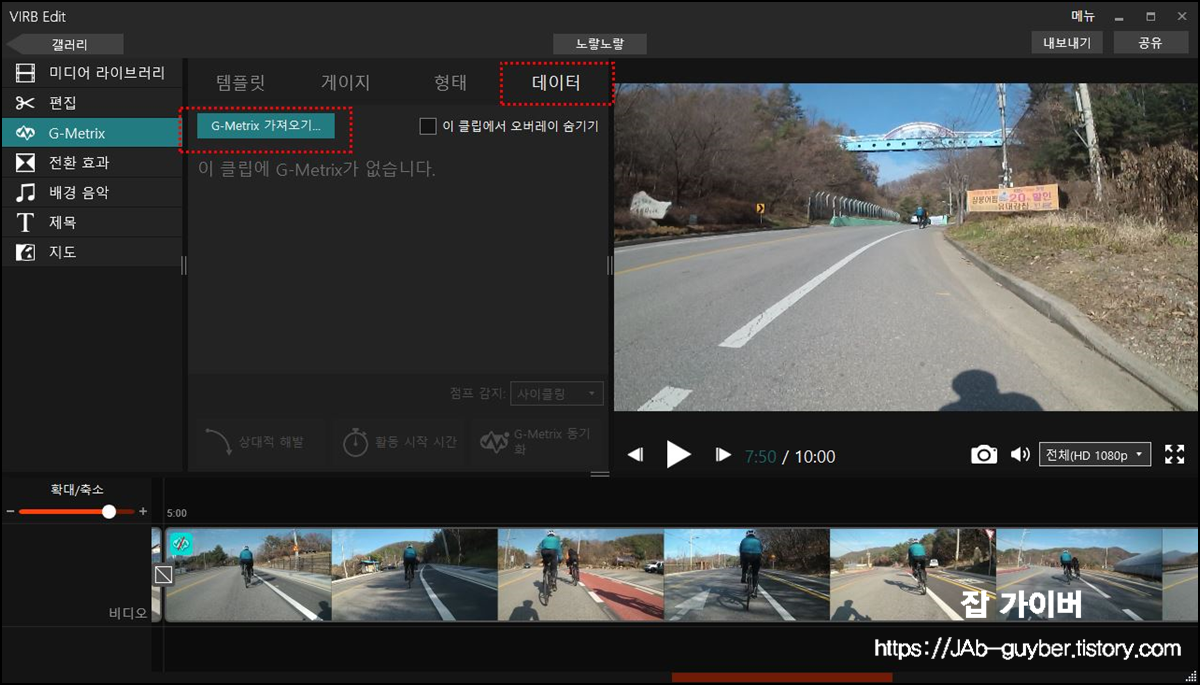Image resolution: width=1200 pixels, height=685 pixels.
Task: Toggle 이 클립에서 오버레이 숨기기 checkbox
Action: (428, 126)
